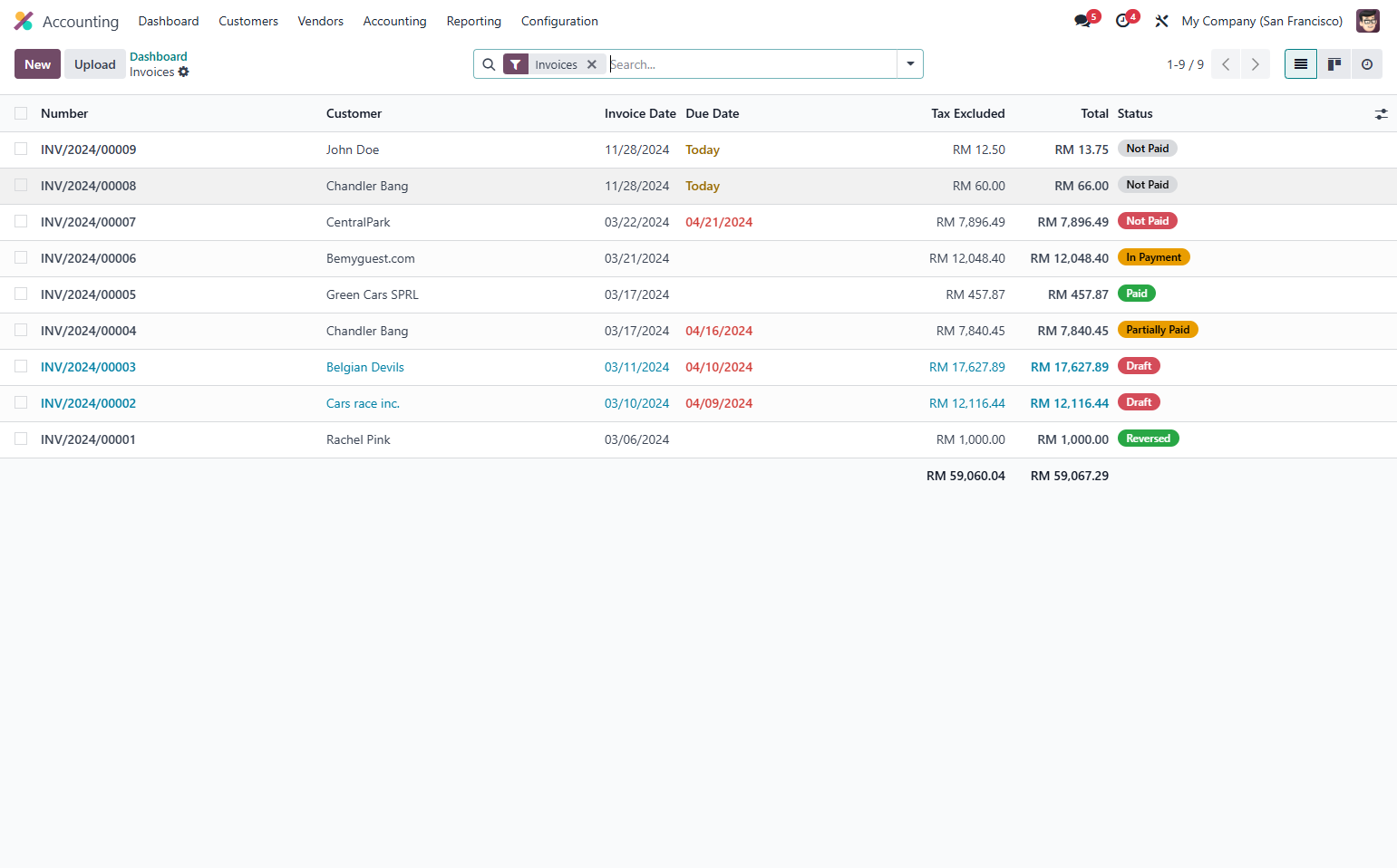
Task: Open the Configuration menu
Action: click(559, 21)
